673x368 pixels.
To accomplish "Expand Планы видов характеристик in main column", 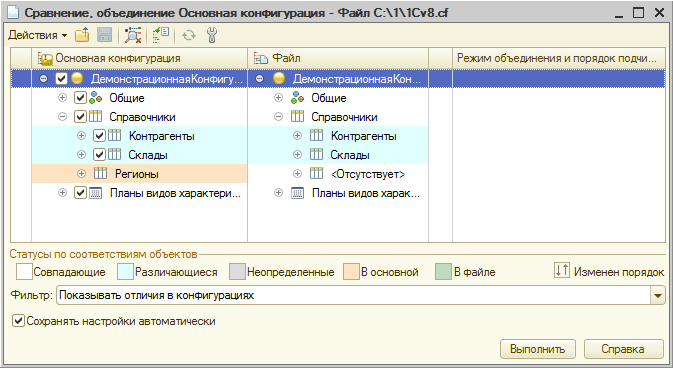I will [x=62, y=193].
